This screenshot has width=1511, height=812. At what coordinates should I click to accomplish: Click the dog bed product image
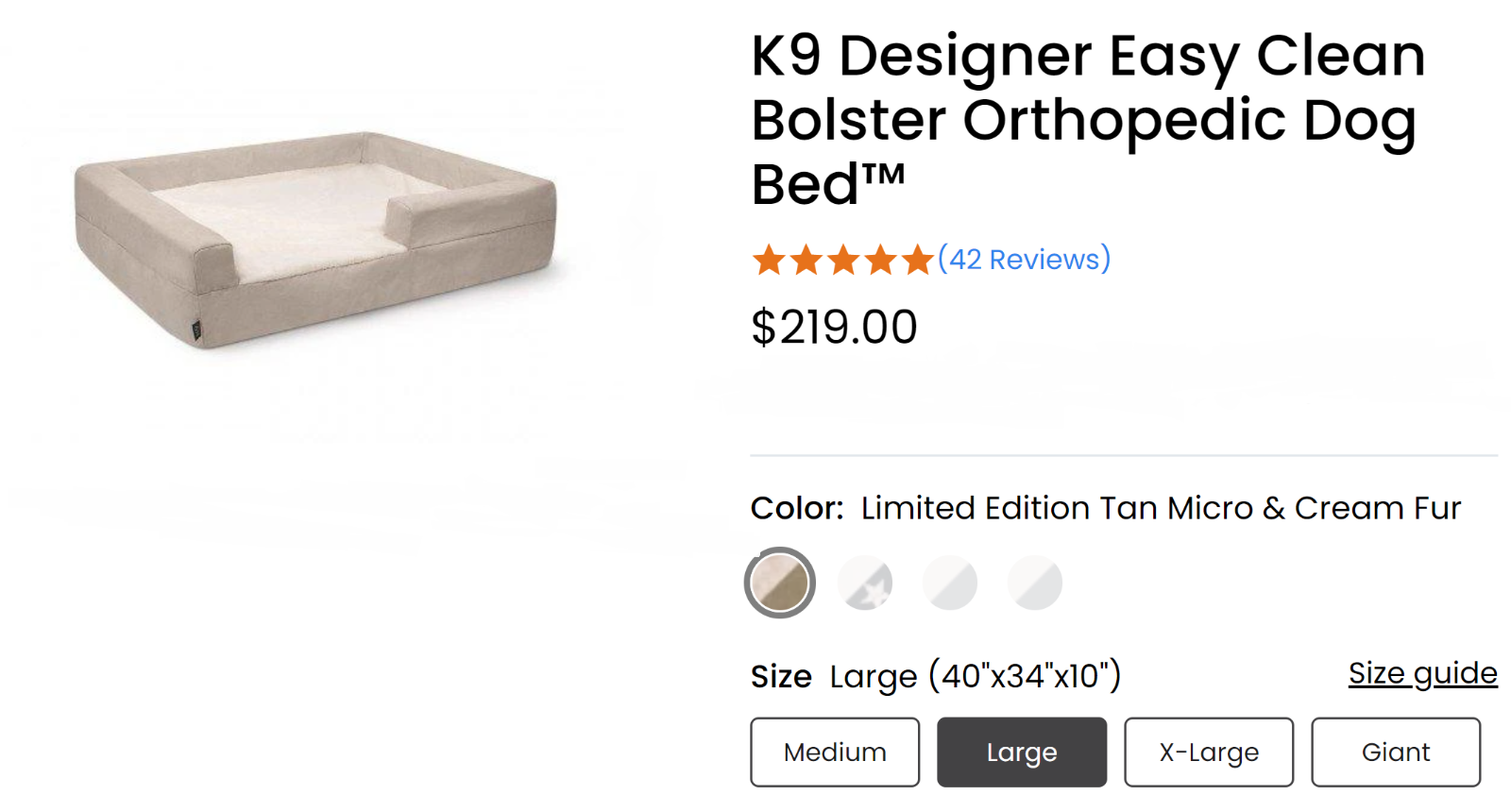click(315, 241)
